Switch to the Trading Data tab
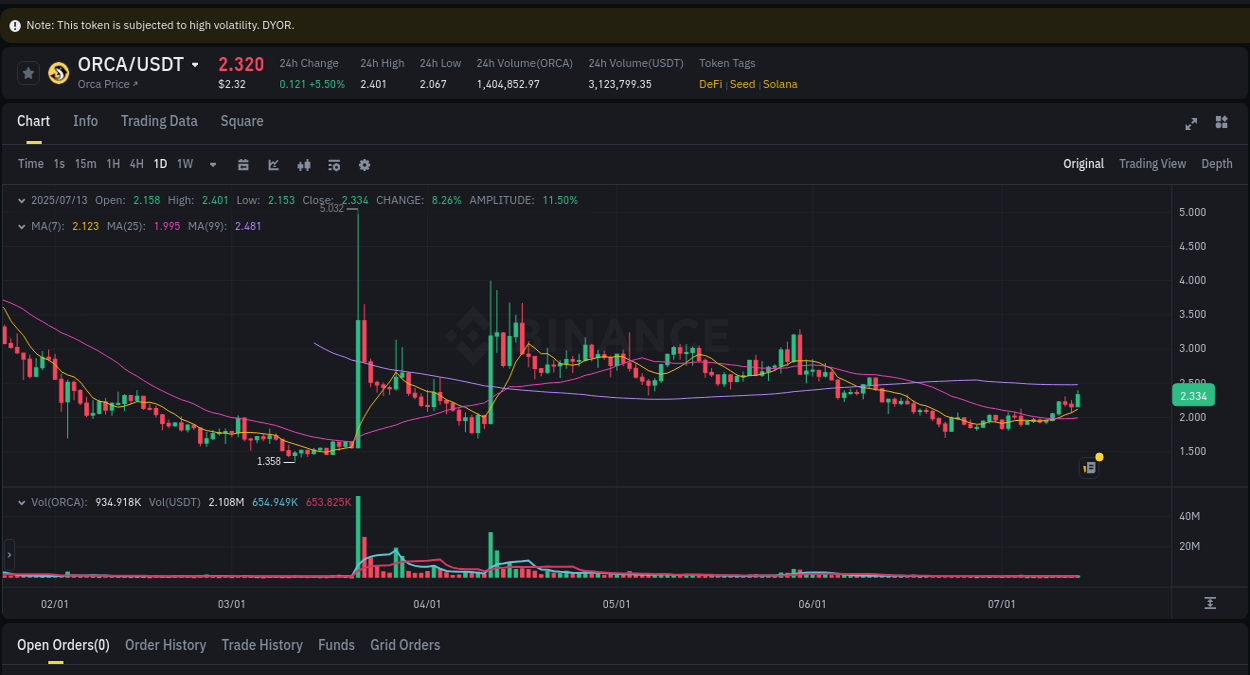 click(x=159, y=121)
